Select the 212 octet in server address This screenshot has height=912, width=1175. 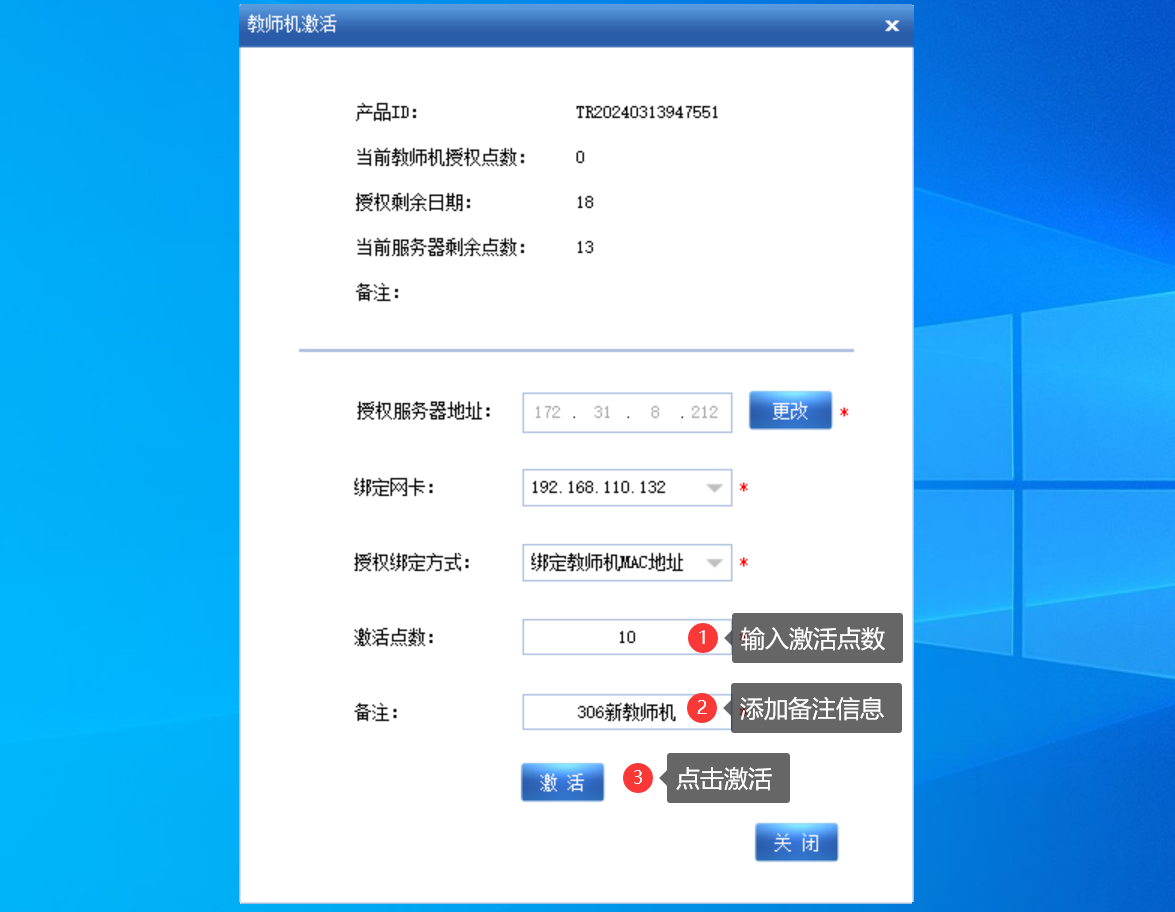pos(704,412)
